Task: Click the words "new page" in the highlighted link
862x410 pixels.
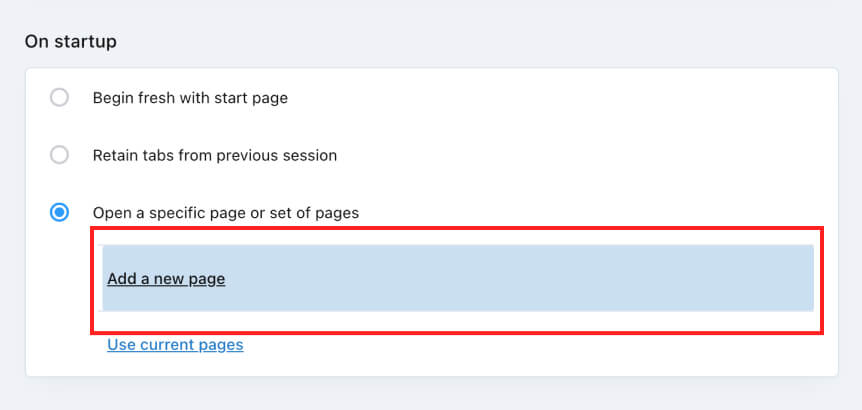Action: pos(190,279)
